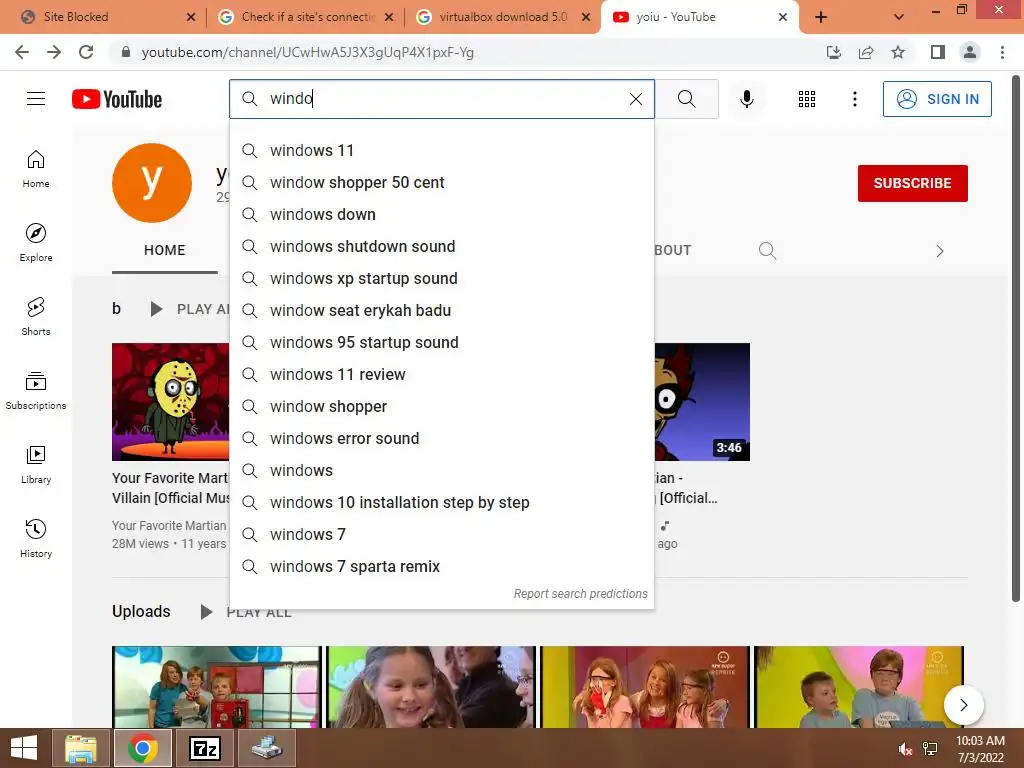
Task: Choose the 'windows 11' suggestion
Action: pyautogui.click(x=442, y=150)
